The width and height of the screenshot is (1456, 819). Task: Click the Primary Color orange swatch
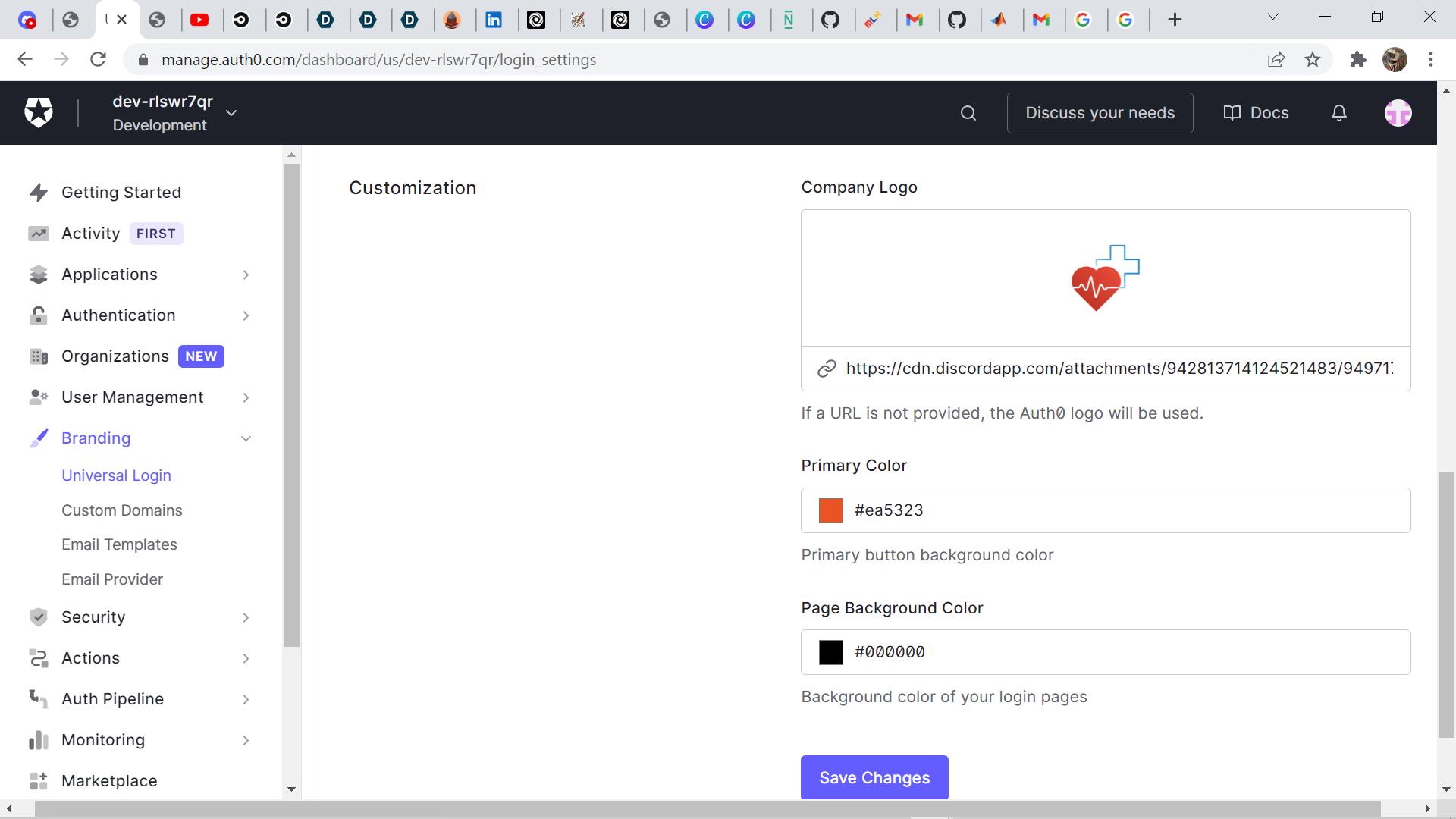point(831,510)
